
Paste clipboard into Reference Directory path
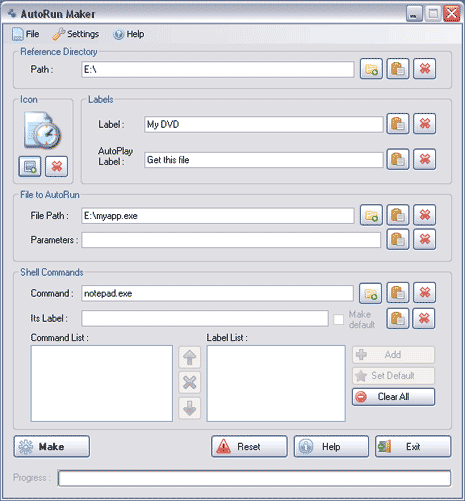398,69
